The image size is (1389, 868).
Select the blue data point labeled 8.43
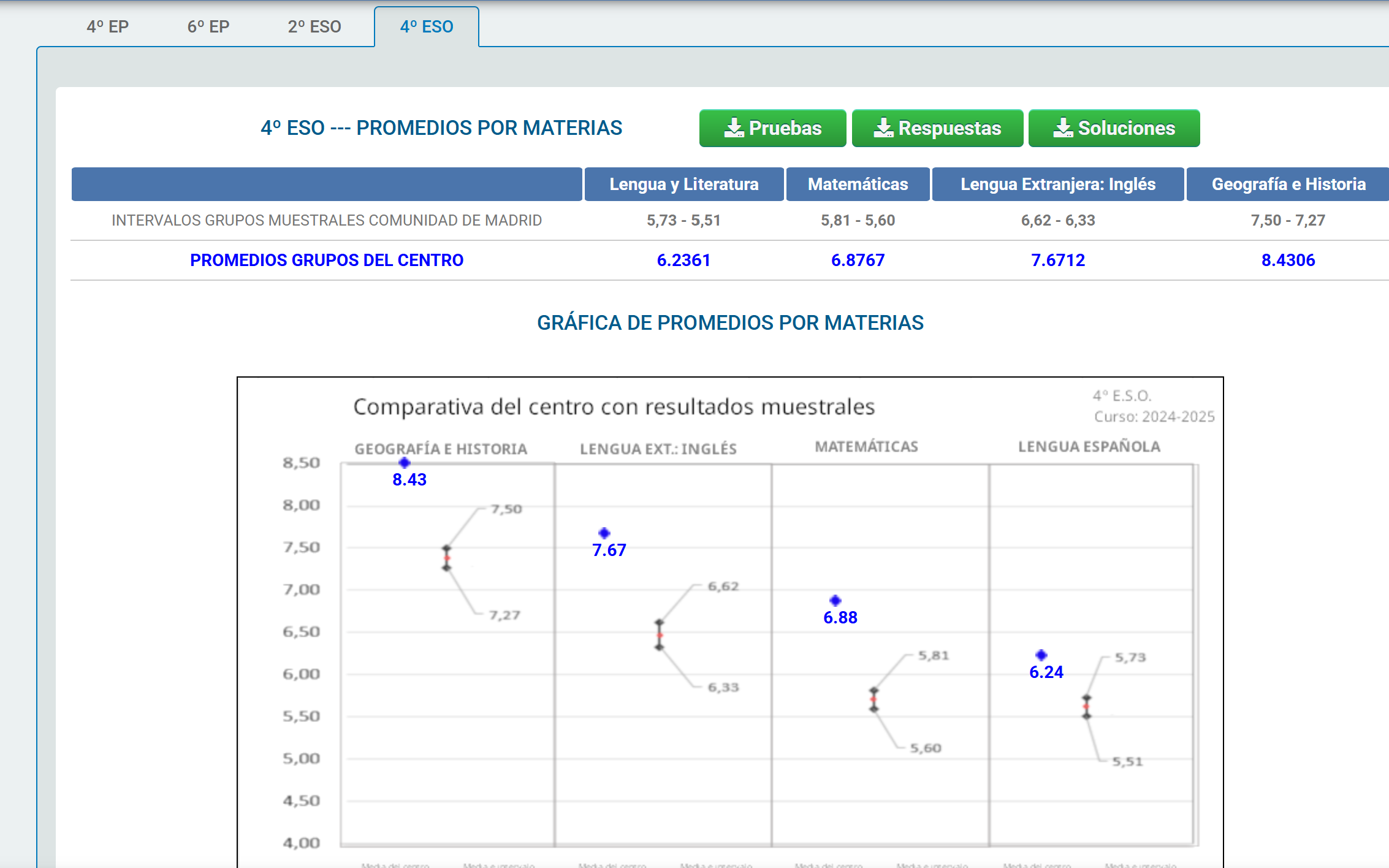tap(404, 463)
